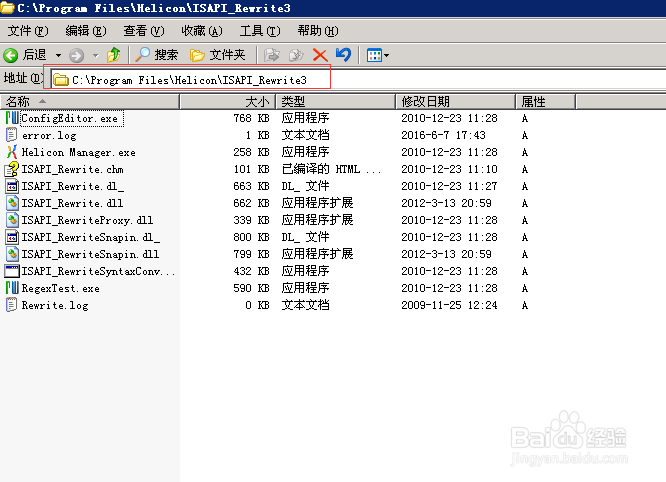Sort by 修改日期 column header
Screen dimensions: 666x482
[455, 102]
